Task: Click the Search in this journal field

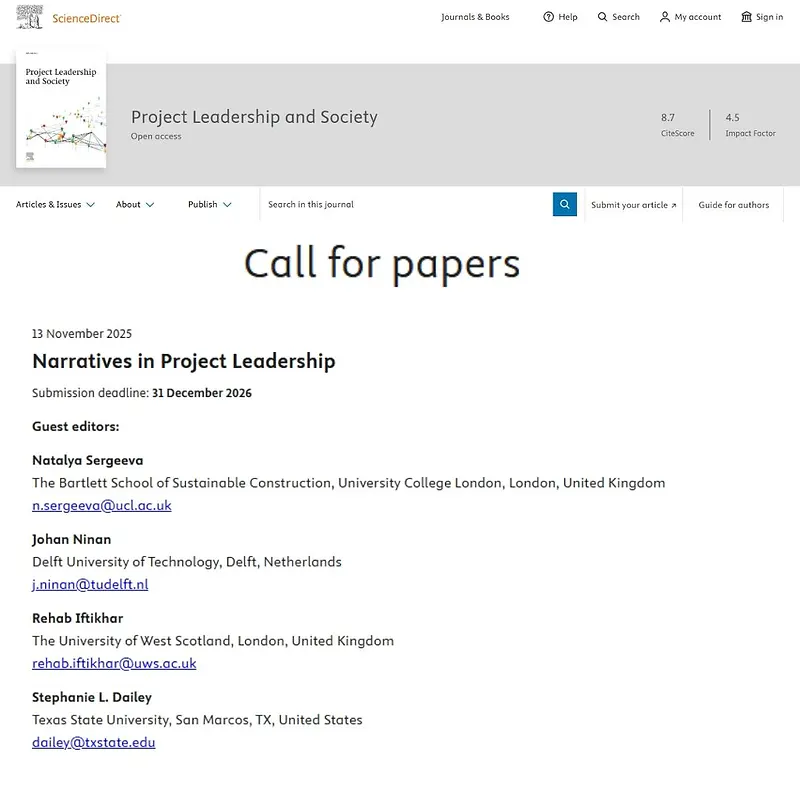Action: 400,204
